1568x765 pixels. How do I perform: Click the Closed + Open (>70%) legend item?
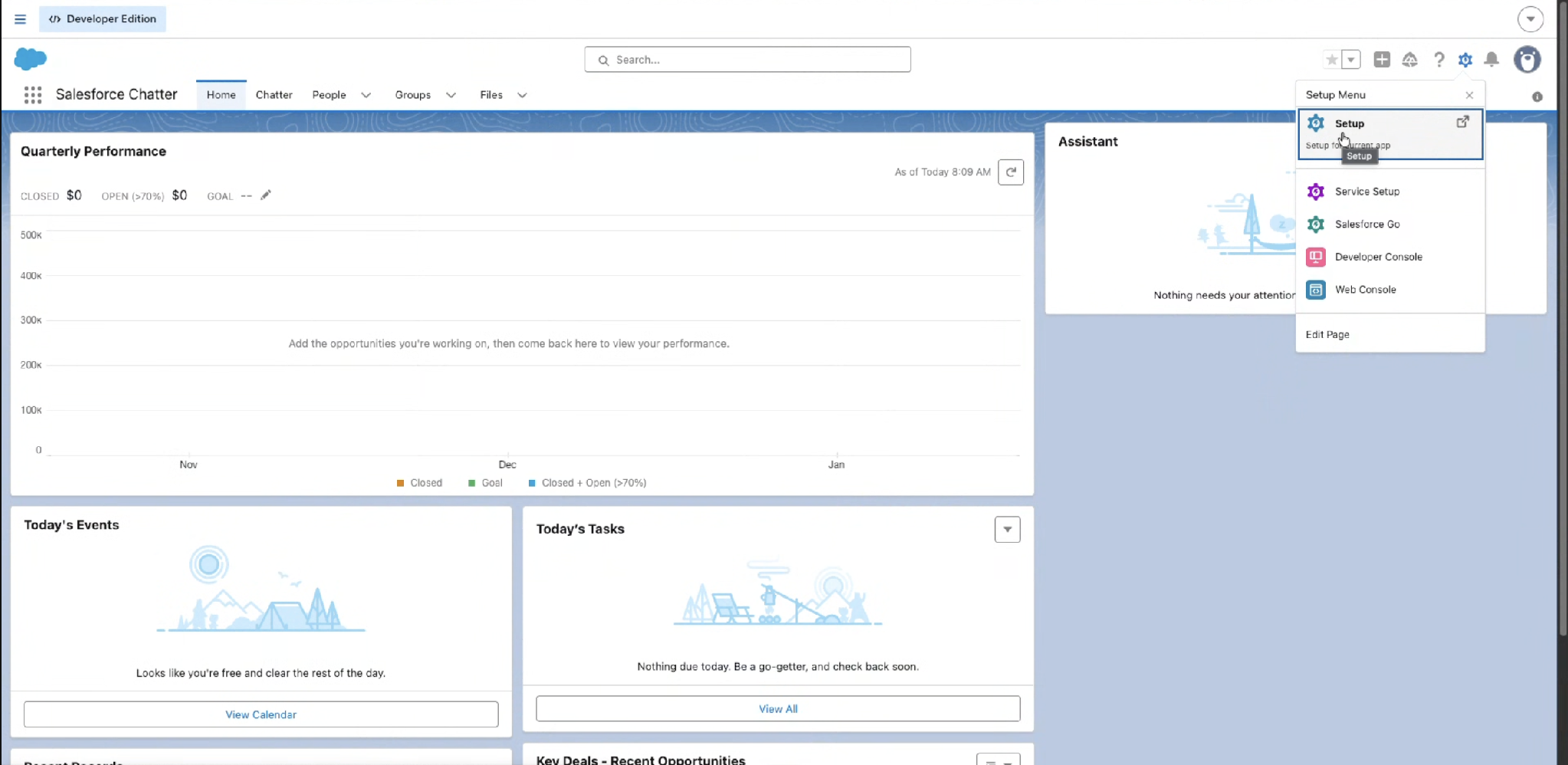coord(587,483)
